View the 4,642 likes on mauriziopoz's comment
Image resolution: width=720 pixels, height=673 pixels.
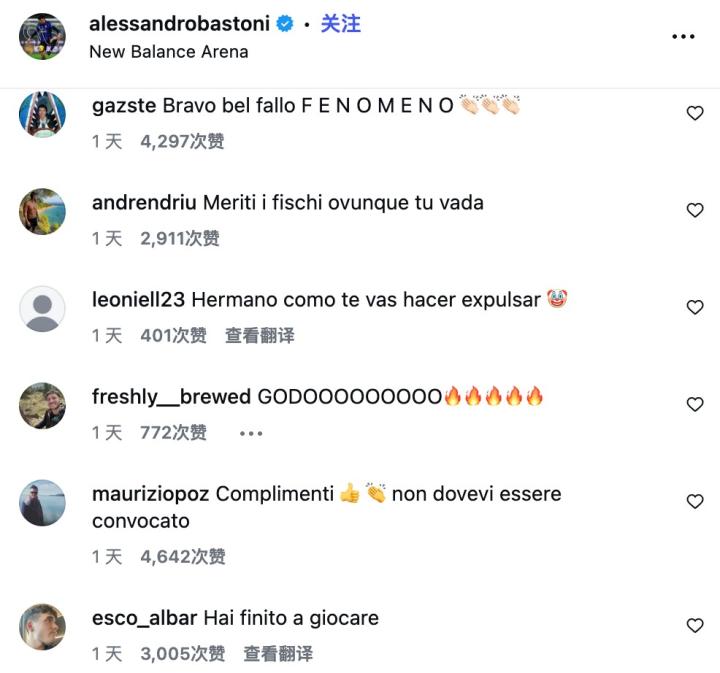point(183,557)
